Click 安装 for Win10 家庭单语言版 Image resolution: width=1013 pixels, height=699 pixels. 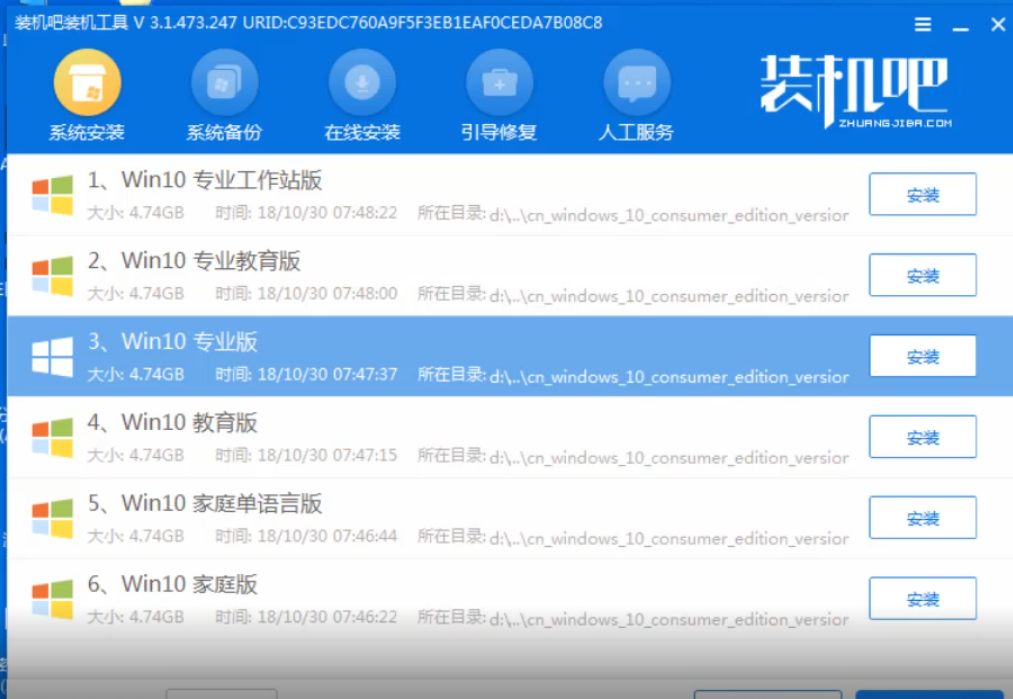(x=922, y=517)
